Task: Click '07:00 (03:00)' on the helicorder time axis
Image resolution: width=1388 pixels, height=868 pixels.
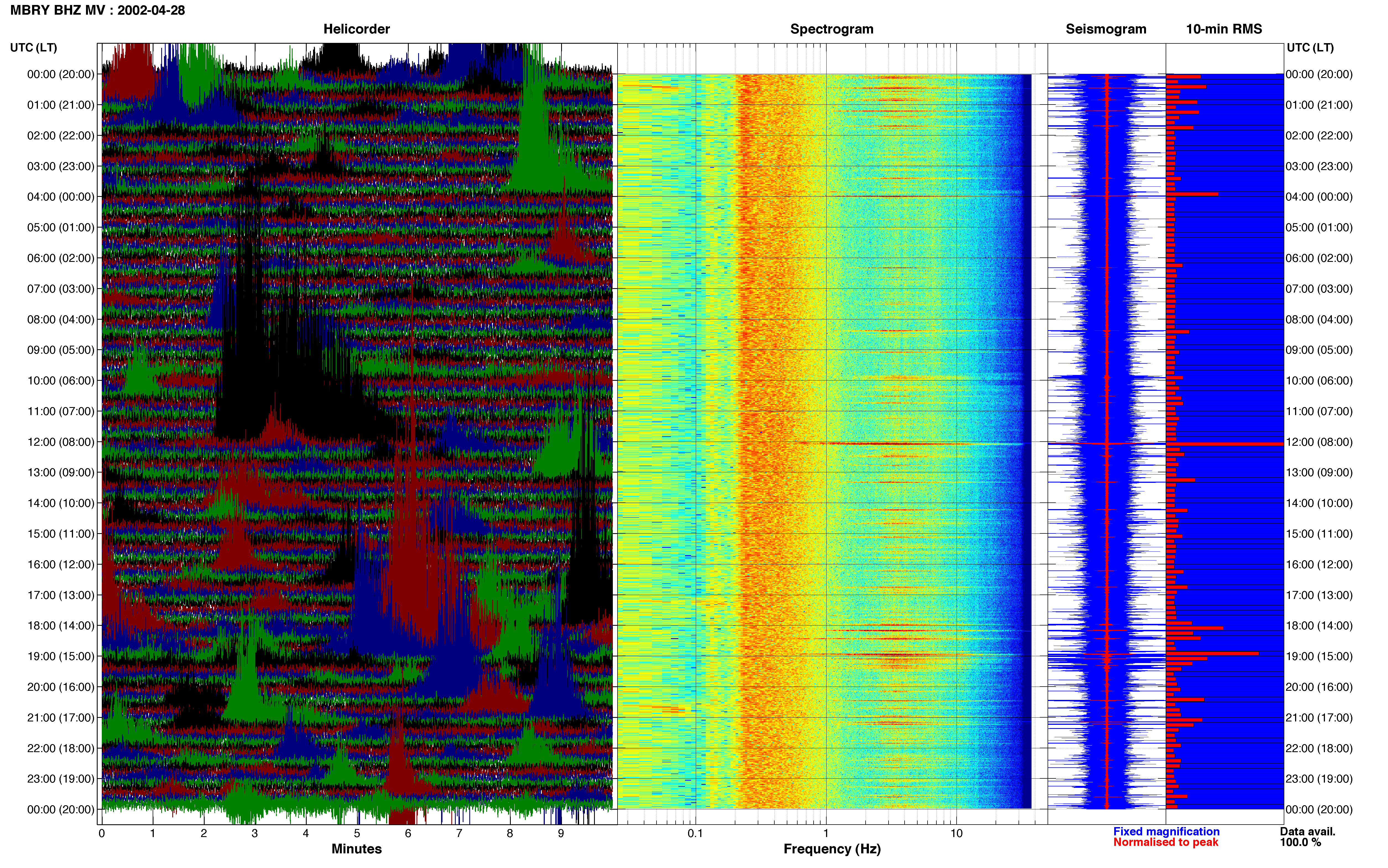Action: (x=61, y=289)
